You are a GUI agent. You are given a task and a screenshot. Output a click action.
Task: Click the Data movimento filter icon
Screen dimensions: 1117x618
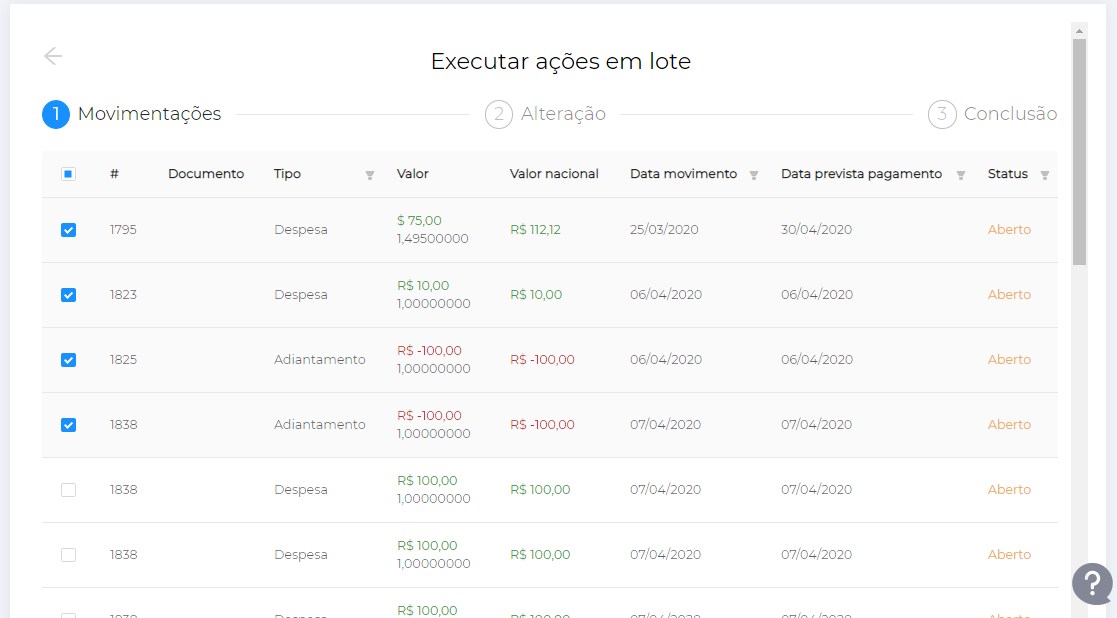coord(754,175)
